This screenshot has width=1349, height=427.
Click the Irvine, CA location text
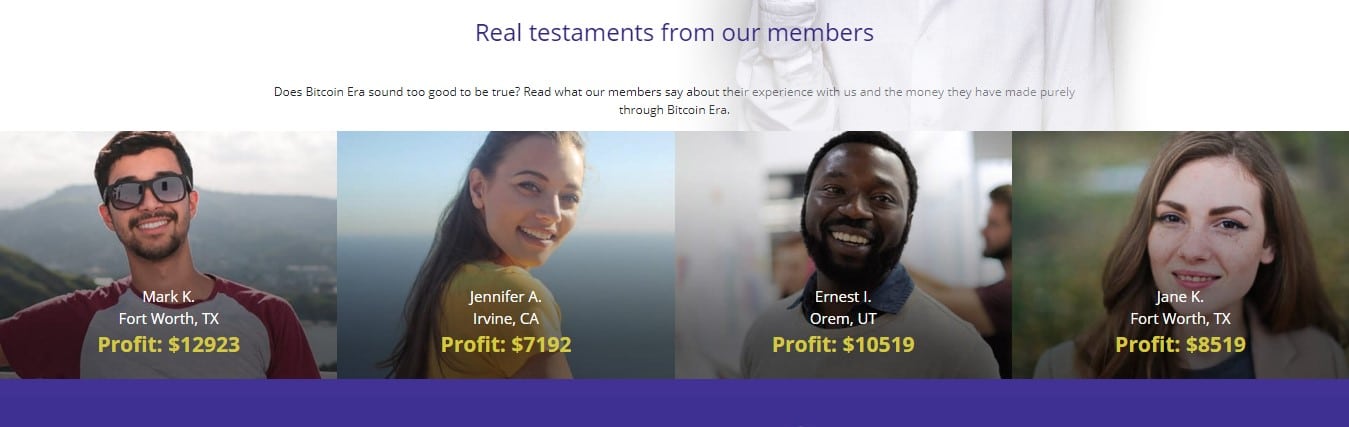pos(506,319)
